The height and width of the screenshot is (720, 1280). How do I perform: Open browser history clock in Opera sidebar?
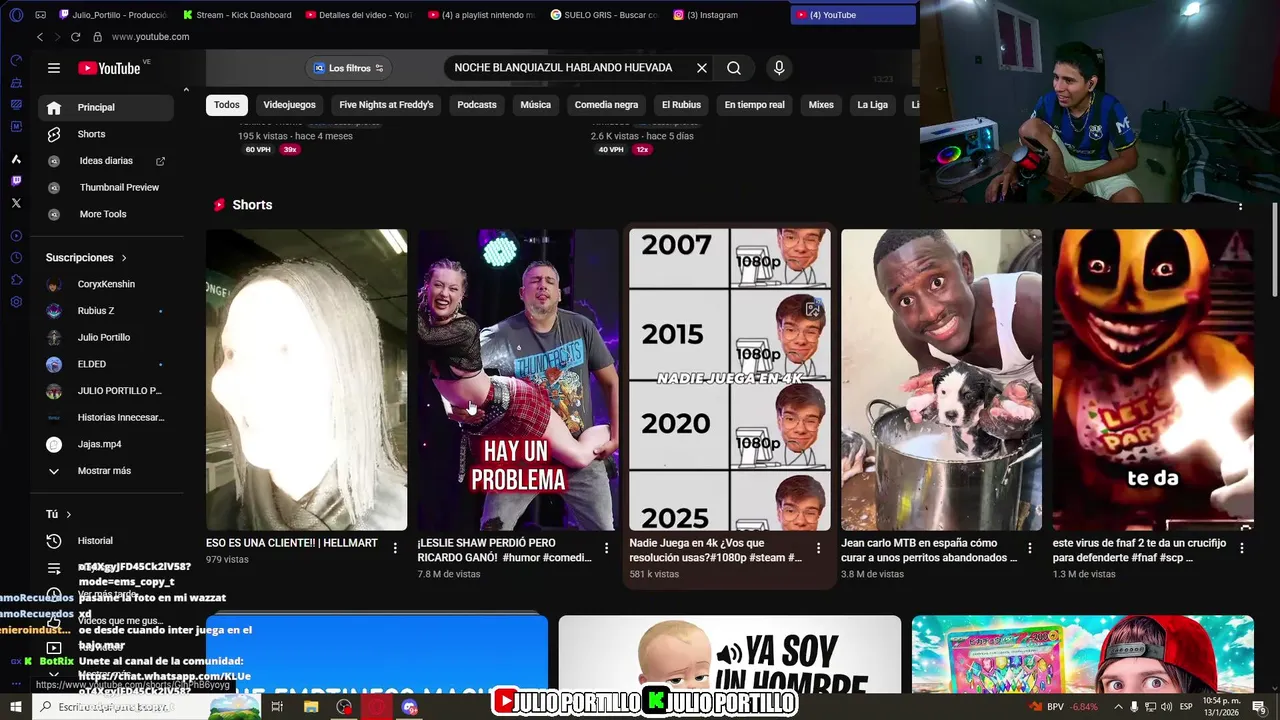(16, 258)
